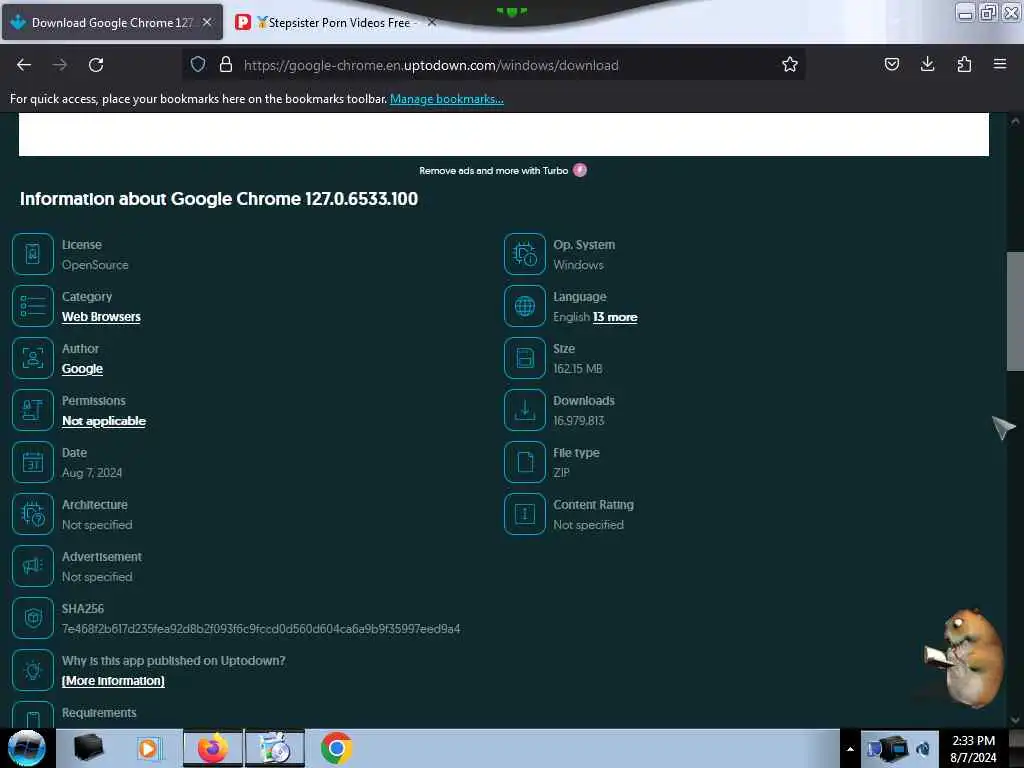Show the 13 more languages link
This screenshot has width=1024, height=768.
pos(615,317)
